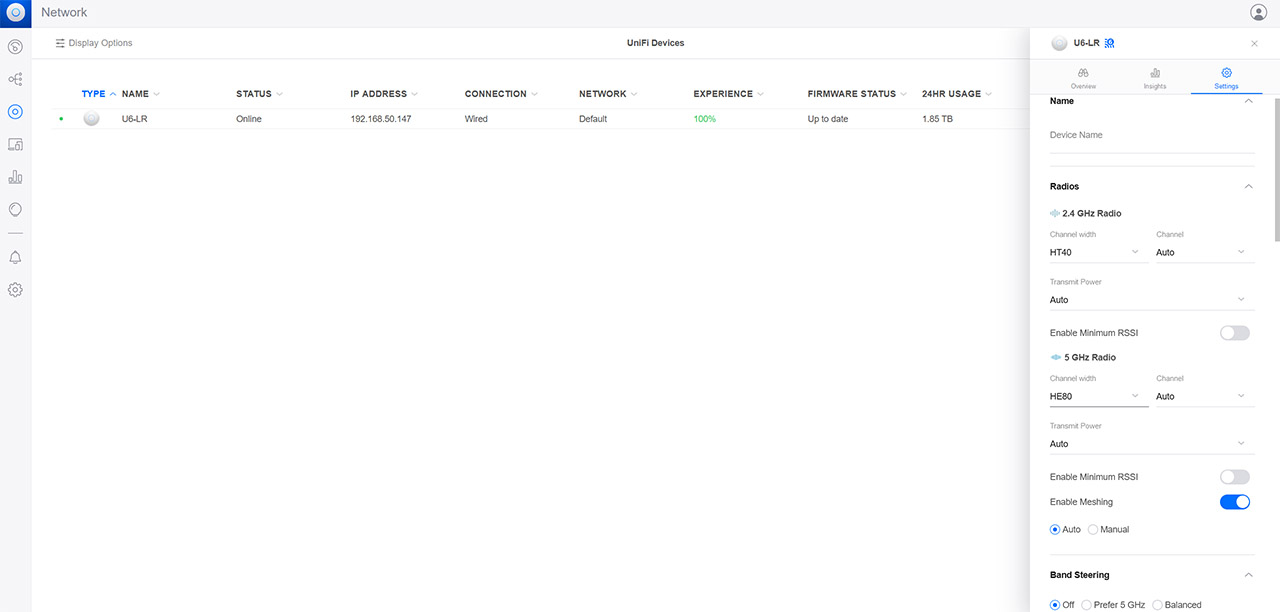Viewport: 1280px width, 612px height.
Task: Click the 1.85 TB usage value
Action: point(938,119)
